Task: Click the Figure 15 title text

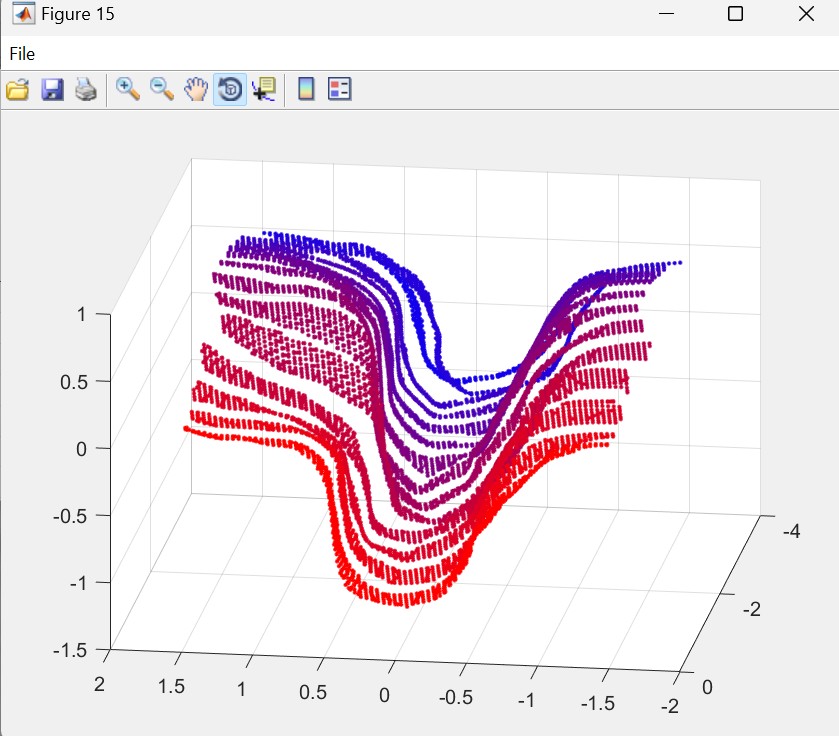Action: pos(77,15)
